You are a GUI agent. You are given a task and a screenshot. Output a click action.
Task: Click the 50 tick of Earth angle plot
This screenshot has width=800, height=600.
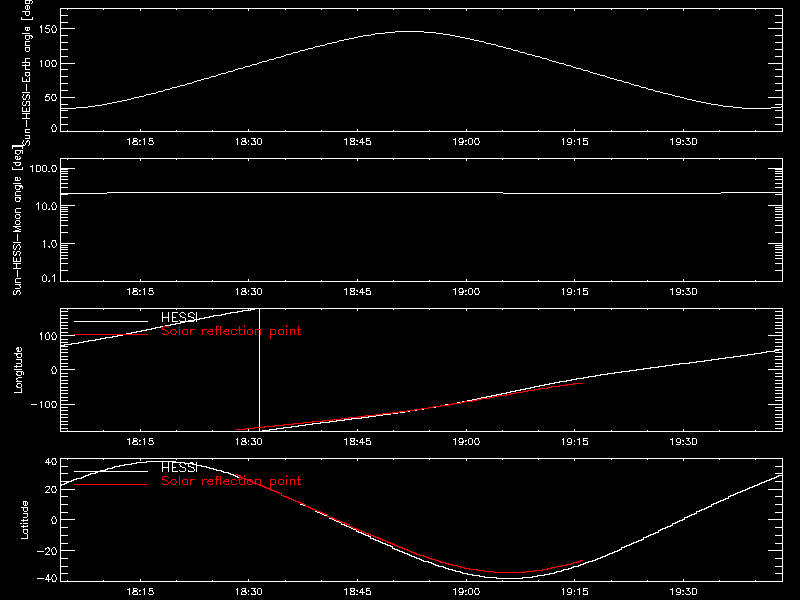(51, 97)
